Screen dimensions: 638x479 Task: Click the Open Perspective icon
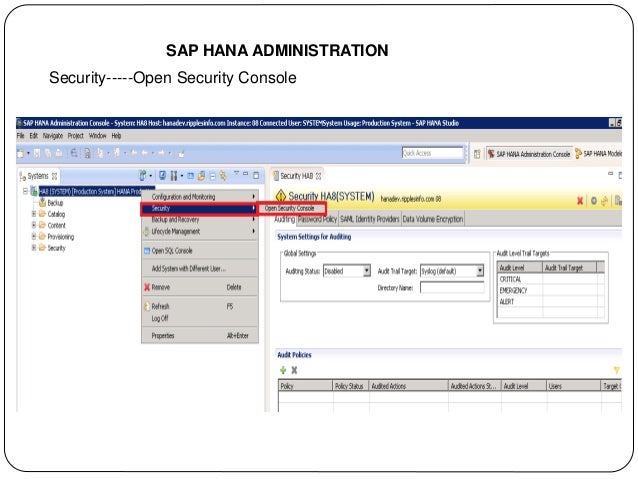click(x=477, y=154)
